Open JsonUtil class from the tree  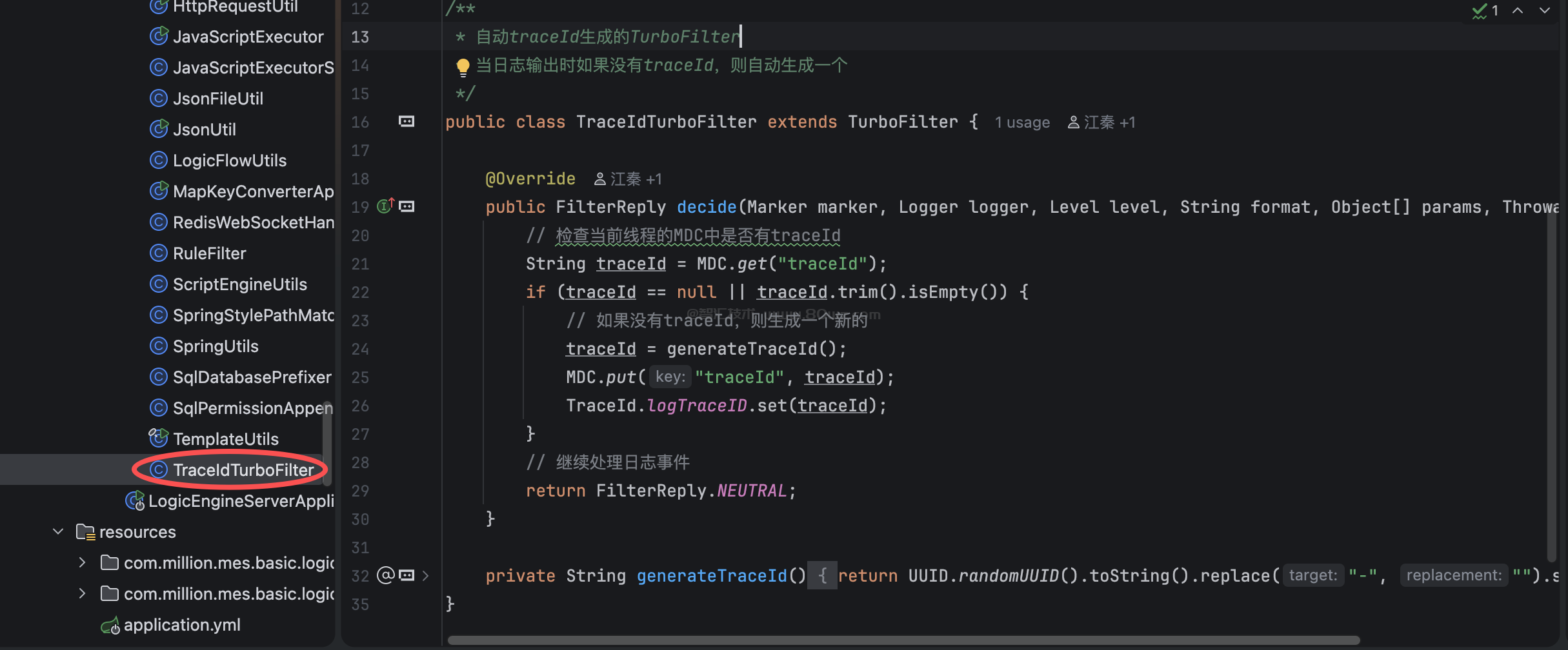tap(204, 130)
